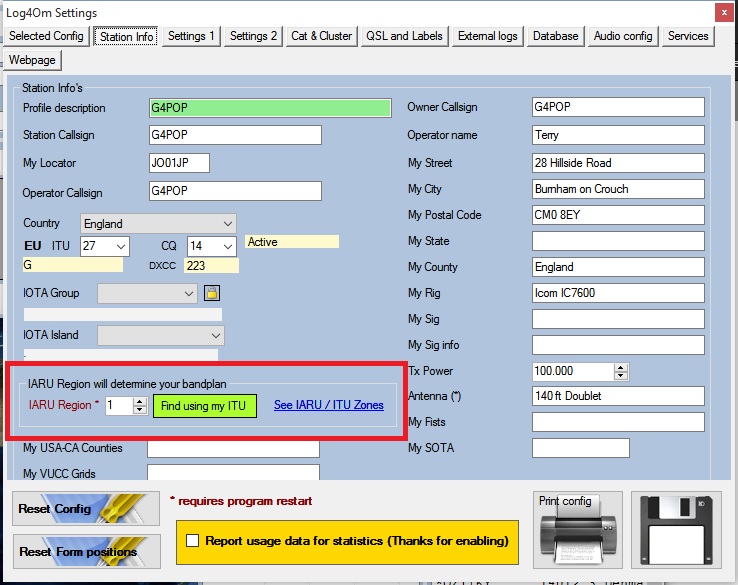The width and height of the screenshot is (738, 585).
Task: Click the Reset Form positions button
Action: click(x=87, y=551)
